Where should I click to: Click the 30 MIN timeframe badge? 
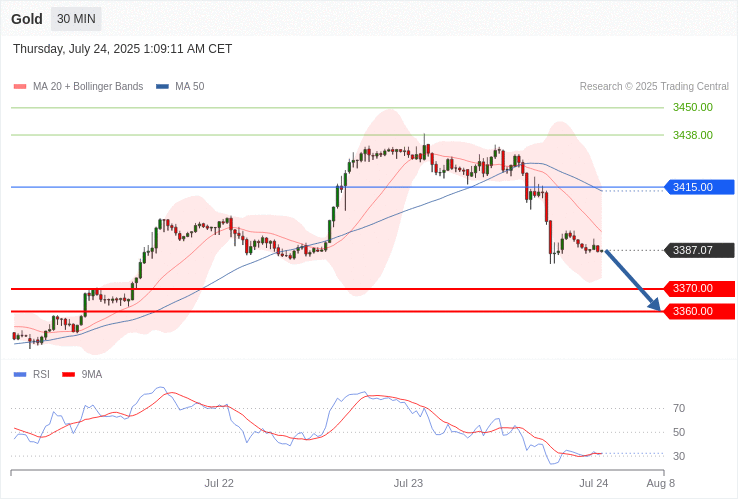(x=76, y=19)
